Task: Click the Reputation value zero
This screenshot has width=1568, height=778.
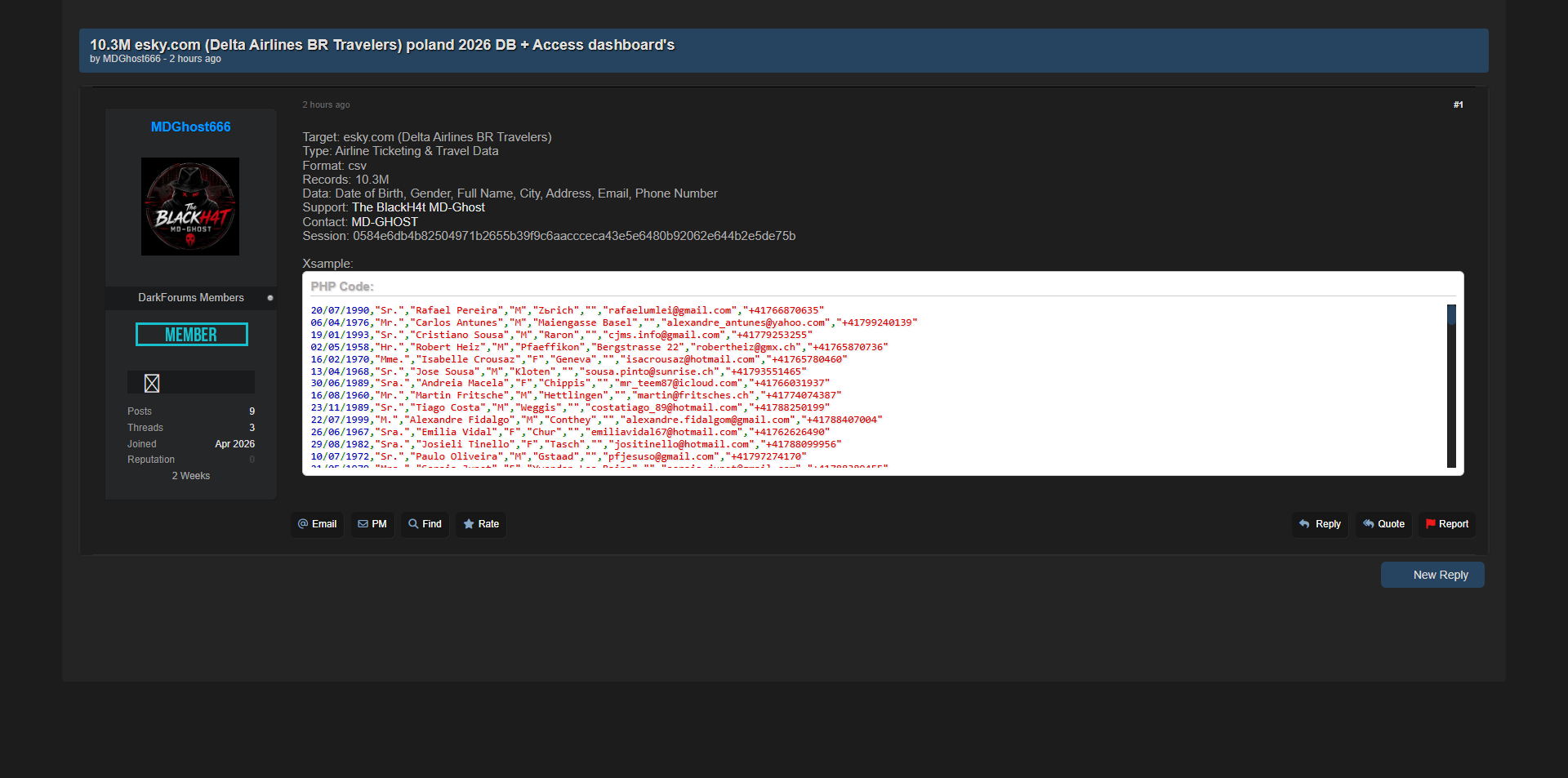Action: [x=252, y=460]
